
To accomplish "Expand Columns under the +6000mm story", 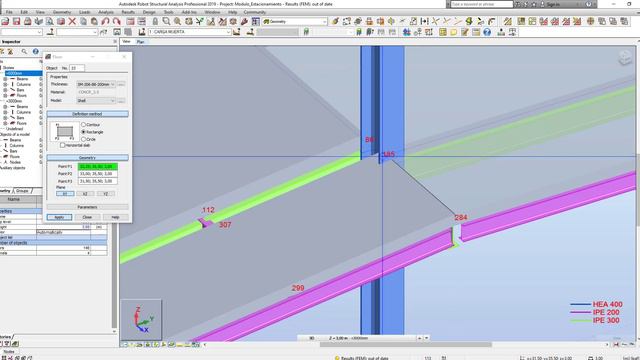I will (x=5, y=84).
